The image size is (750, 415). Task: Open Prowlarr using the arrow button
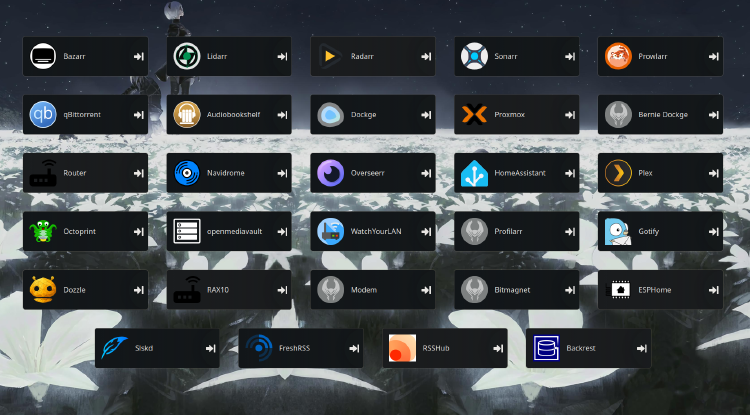714,56
